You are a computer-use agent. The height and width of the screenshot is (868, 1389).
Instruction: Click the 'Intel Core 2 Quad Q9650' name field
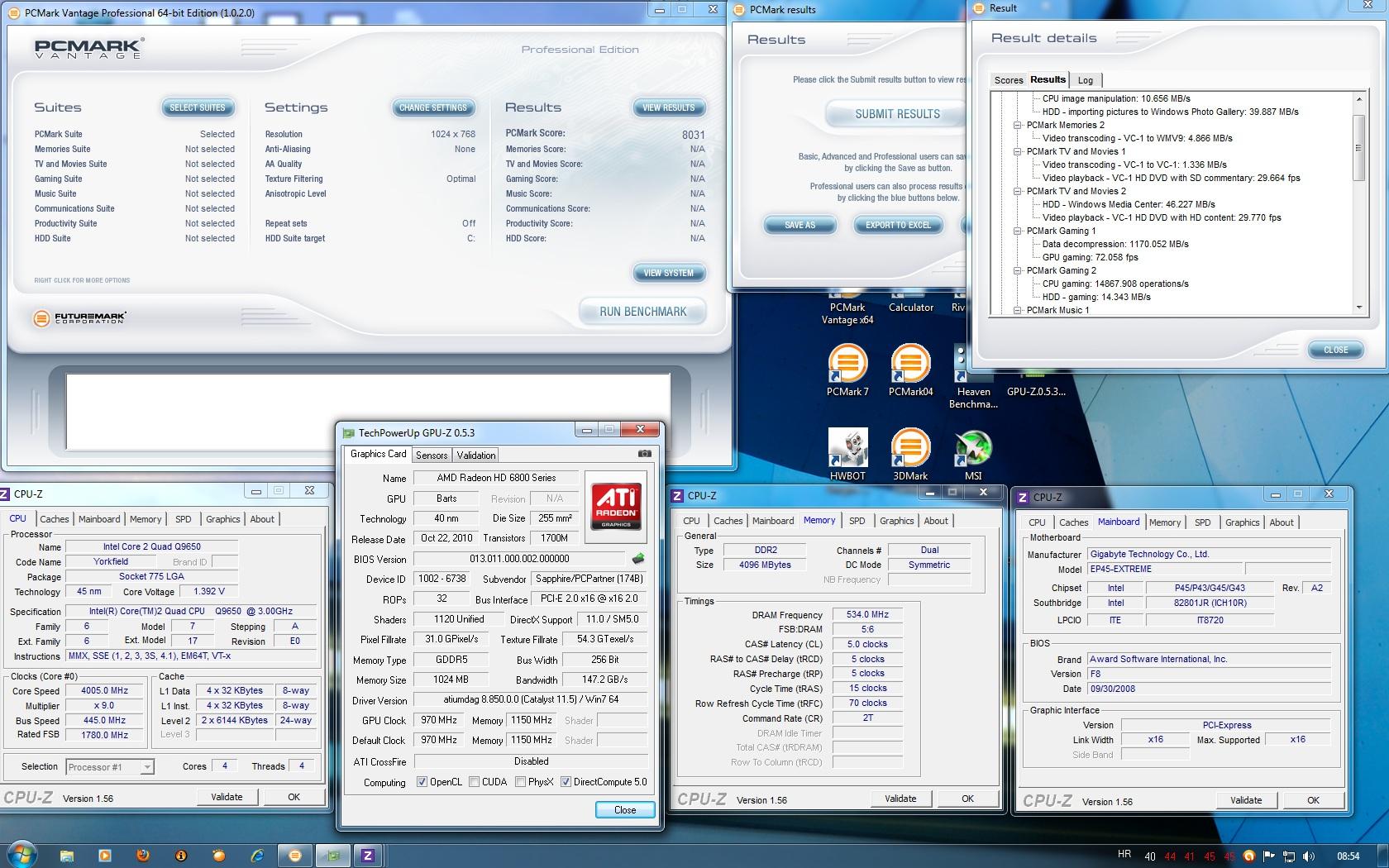[152, 546]
